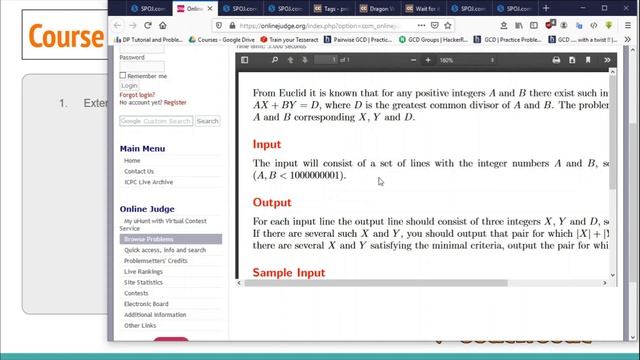Open DP Tutorial and Problems bookmark

(x=149, y=40)
